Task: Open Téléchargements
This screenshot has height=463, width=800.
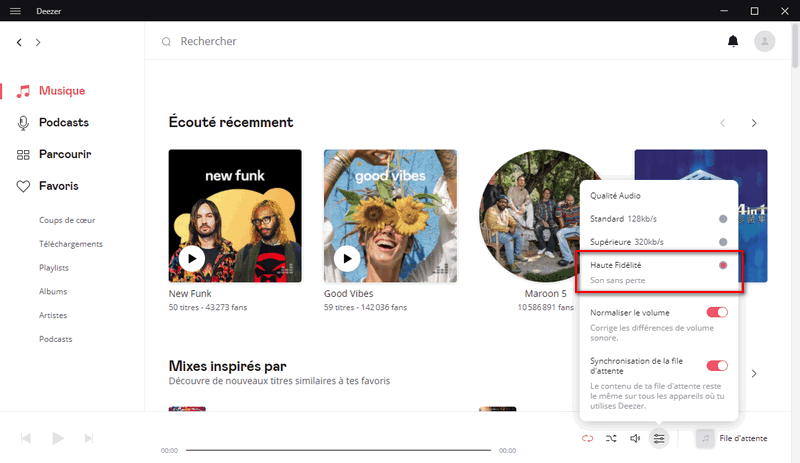Action: pos(71,244)
